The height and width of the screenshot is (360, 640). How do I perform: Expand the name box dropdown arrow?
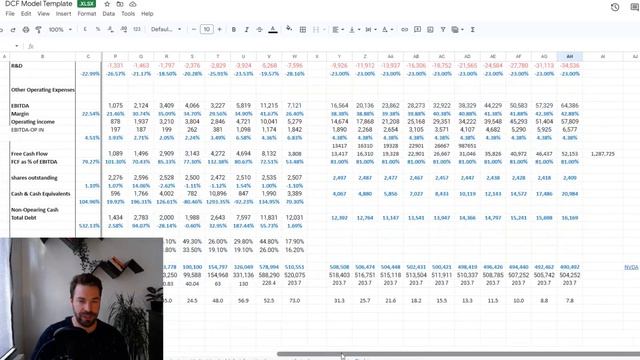[x=17, y=46]
